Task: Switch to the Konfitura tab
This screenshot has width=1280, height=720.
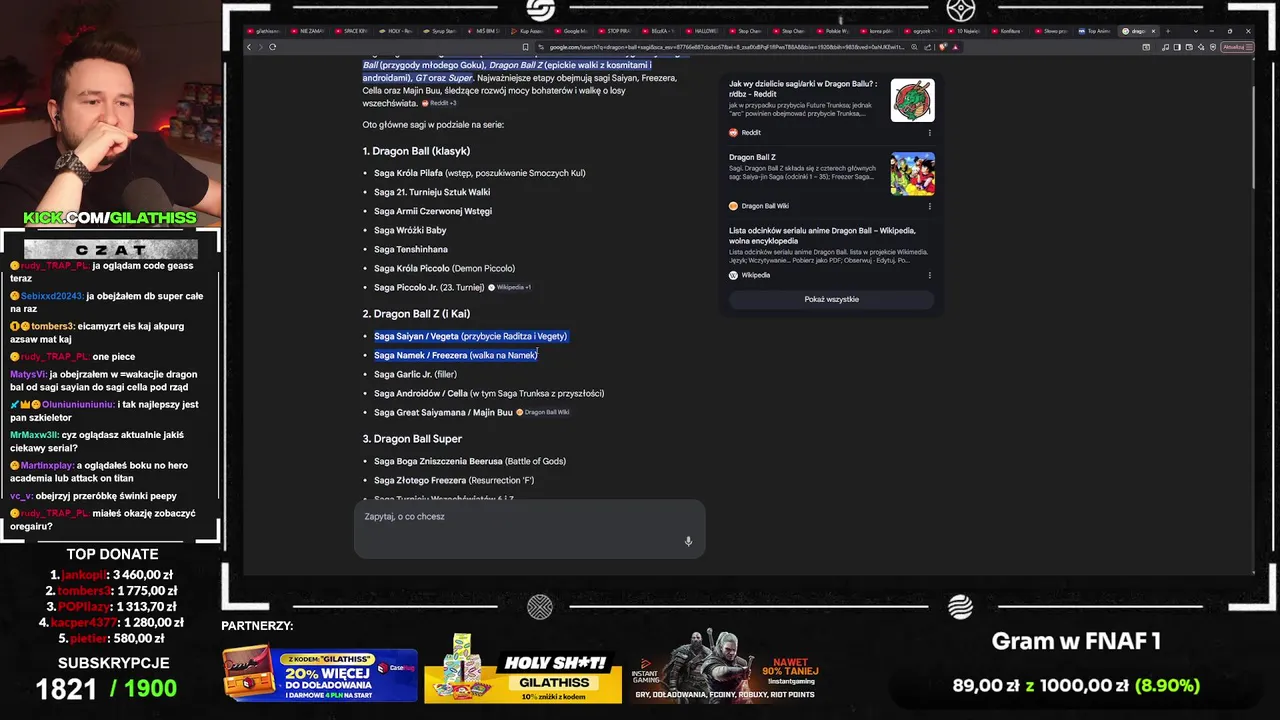Action: click(1008, 31)
